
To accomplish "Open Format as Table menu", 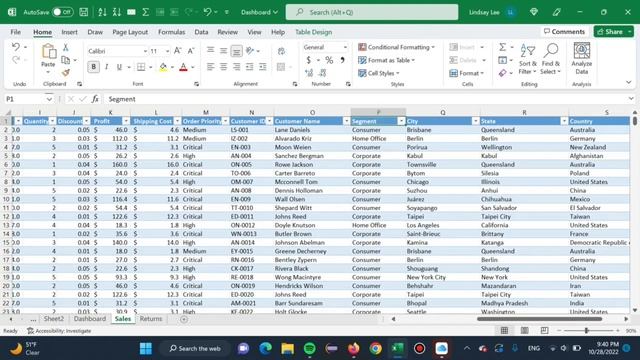I will (386, 60).
